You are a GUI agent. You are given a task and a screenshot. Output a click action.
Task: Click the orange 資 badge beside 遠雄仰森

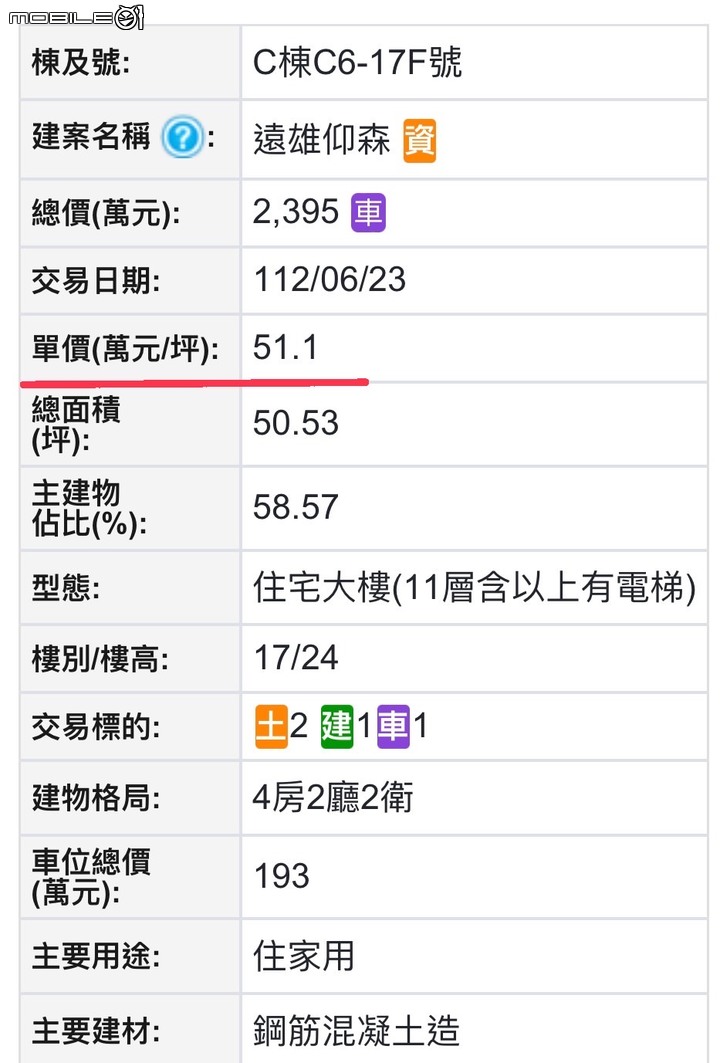point(419,140)
